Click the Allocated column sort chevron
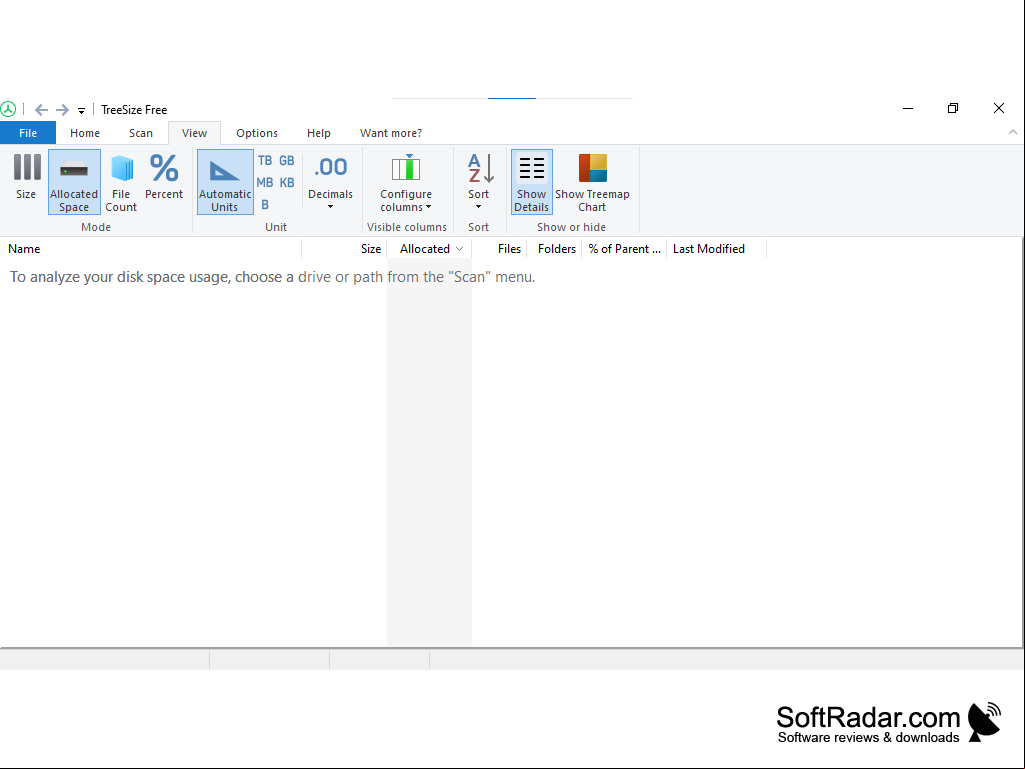 click(460, 249)
